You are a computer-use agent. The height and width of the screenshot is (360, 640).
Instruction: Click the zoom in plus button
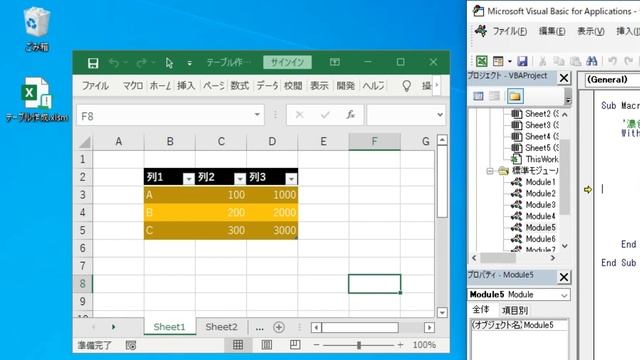tap(400, 345)
